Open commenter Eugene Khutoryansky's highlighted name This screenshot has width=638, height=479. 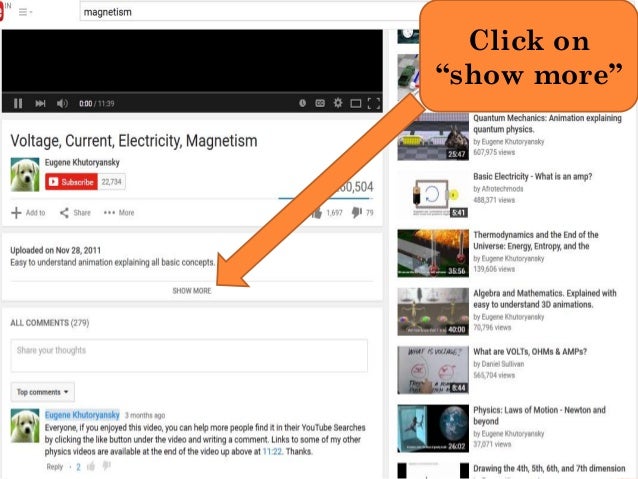coord(82,415)
